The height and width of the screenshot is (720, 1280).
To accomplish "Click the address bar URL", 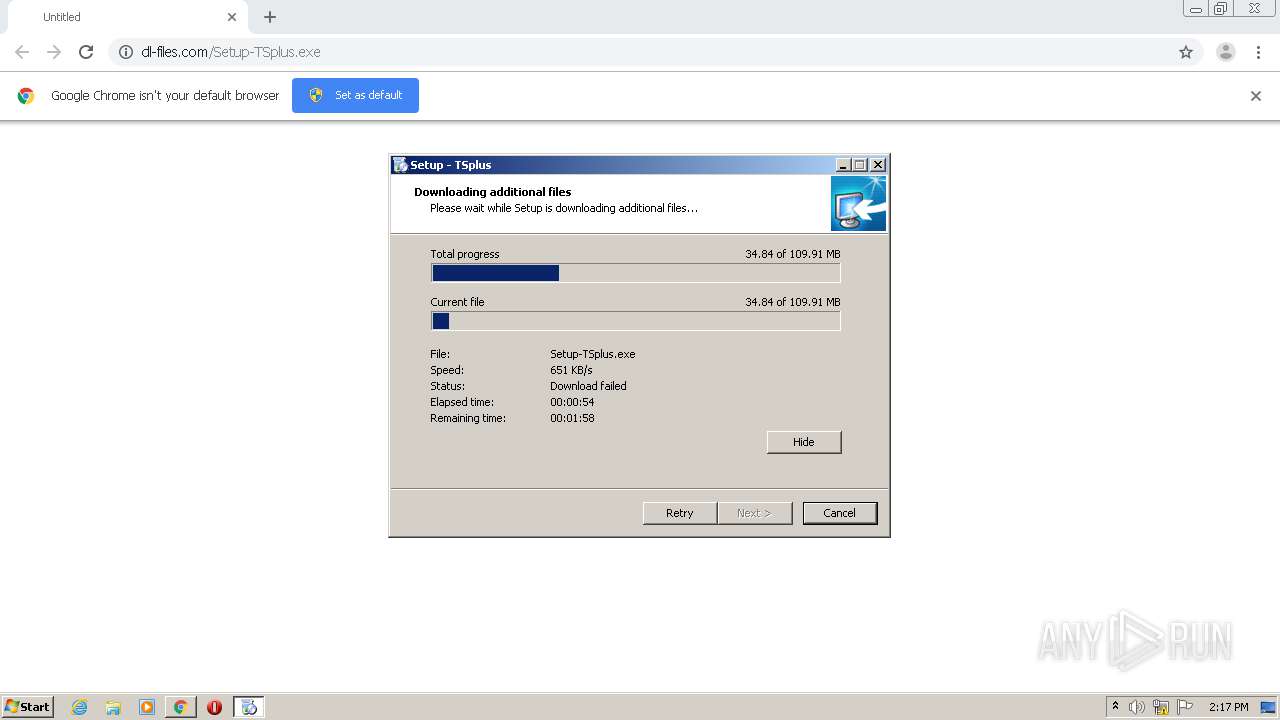I will (x=231, y=52).
